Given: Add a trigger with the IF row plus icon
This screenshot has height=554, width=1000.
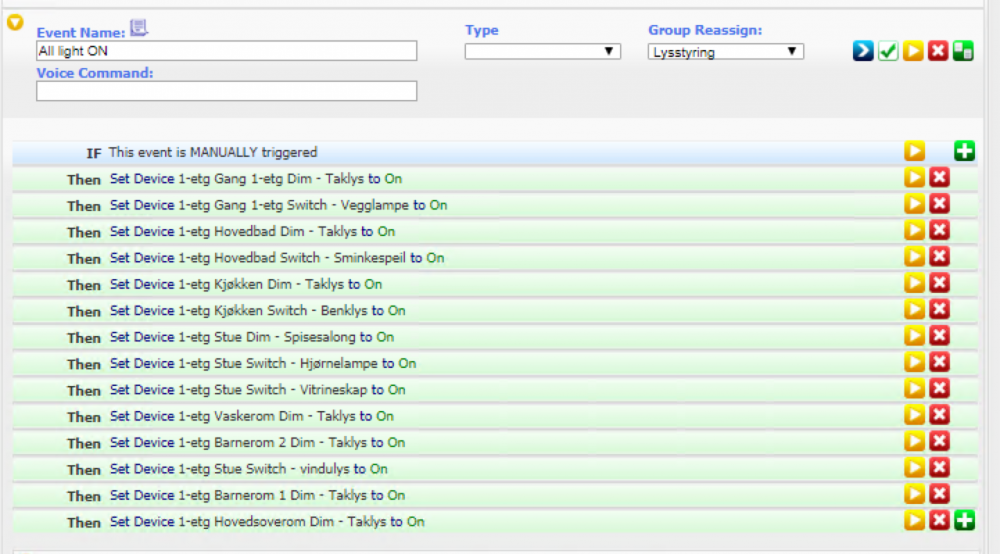Looking at the screenshot, I should [x=964, y=152].
